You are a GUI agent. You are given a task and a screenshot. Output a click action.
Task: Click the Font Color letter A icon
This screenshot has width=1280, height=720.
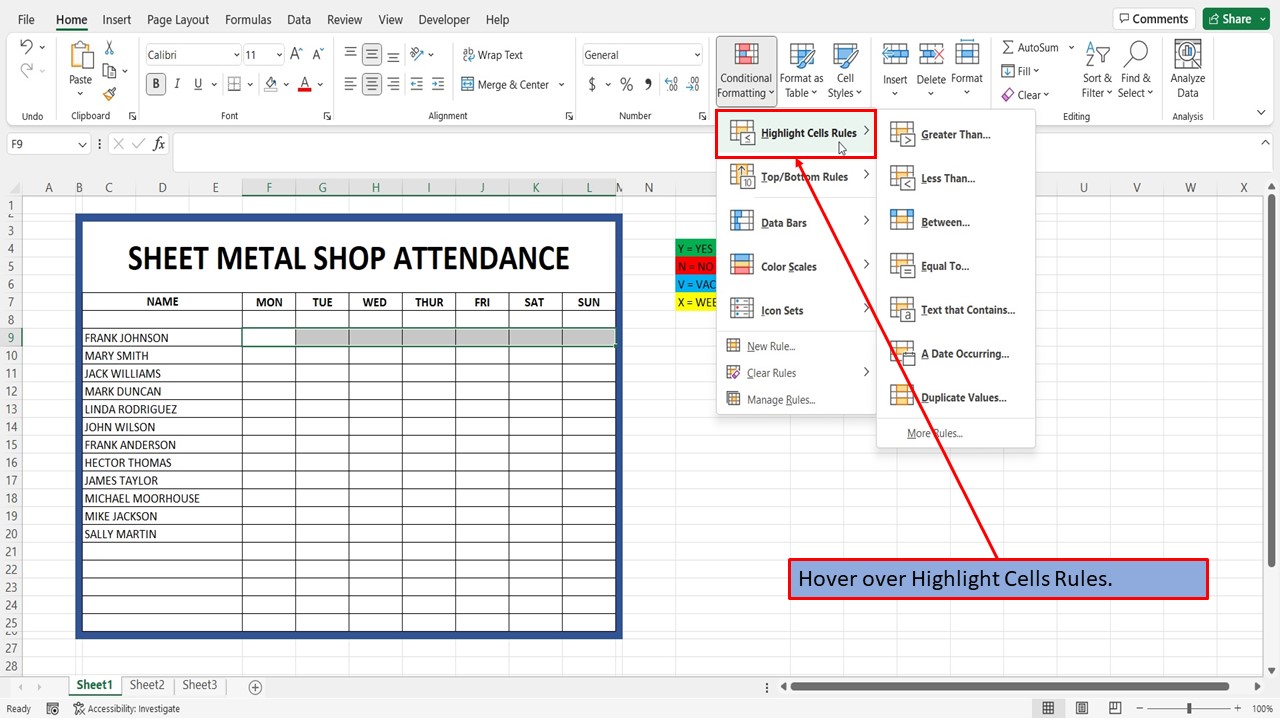click(305, 84)
